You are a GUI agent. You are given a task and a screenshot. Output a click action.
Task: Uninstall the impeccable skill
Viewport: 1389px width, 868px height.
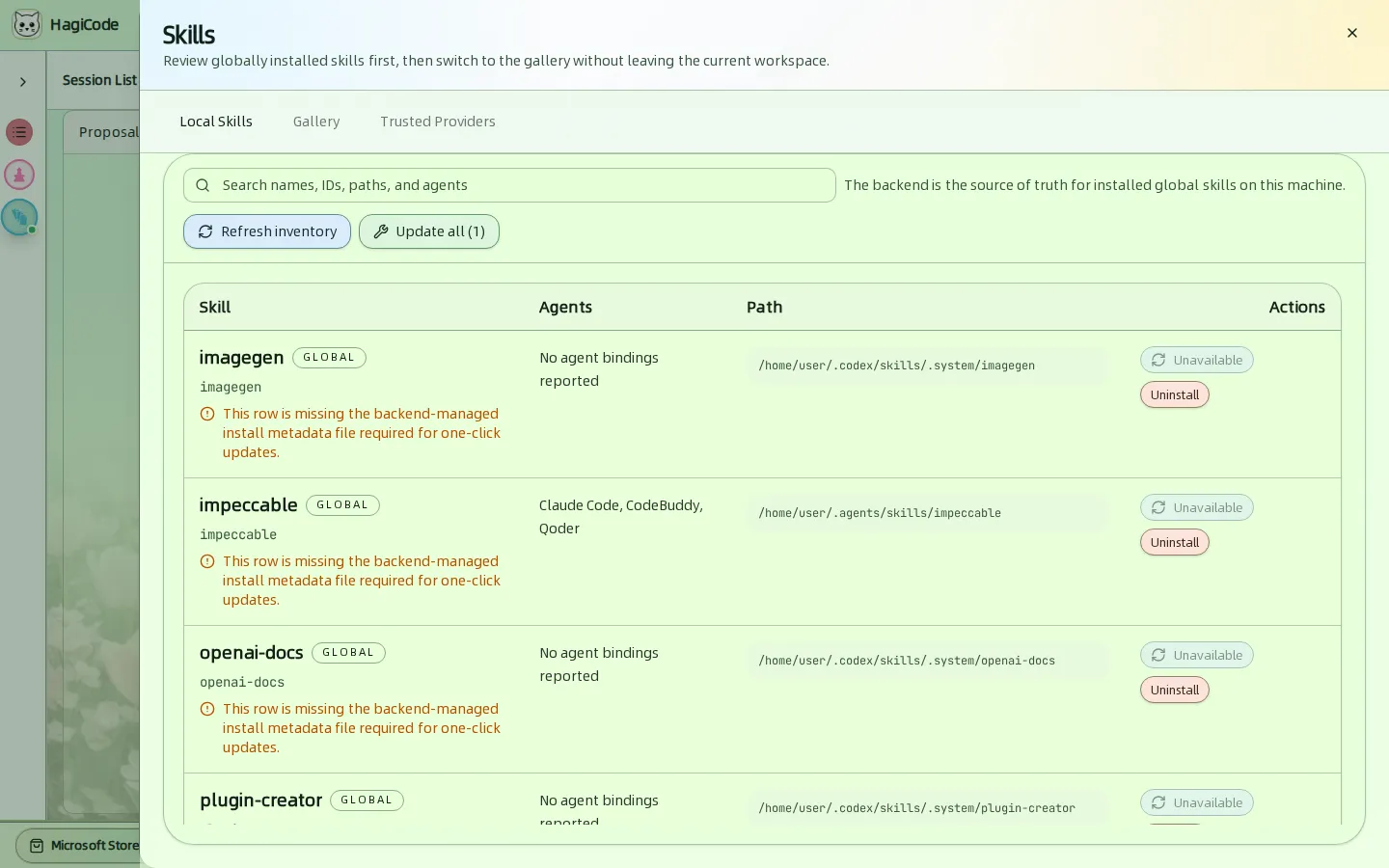[x=1175, y=542]
